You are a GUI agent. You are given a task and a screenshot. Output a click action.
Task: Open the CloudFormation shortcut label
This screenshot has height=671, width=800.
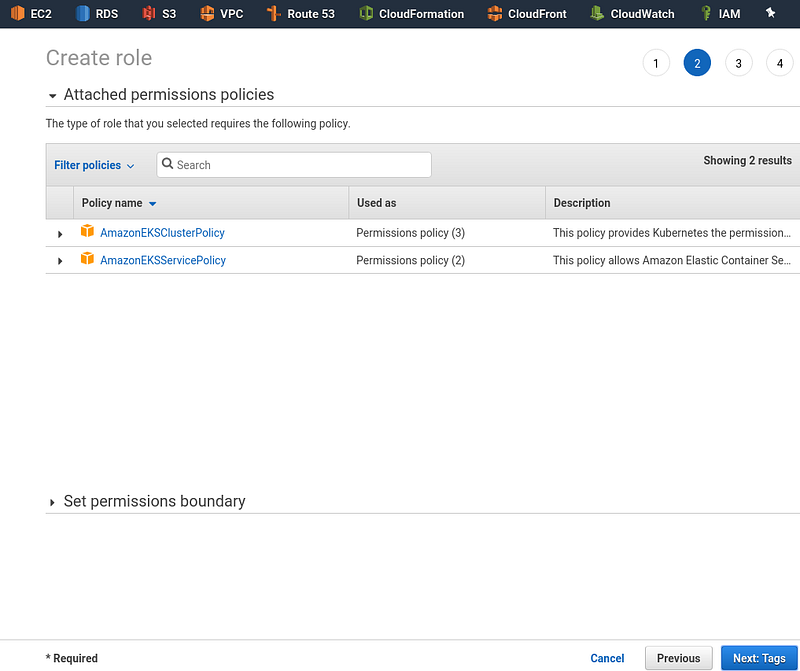coord(421,14)
